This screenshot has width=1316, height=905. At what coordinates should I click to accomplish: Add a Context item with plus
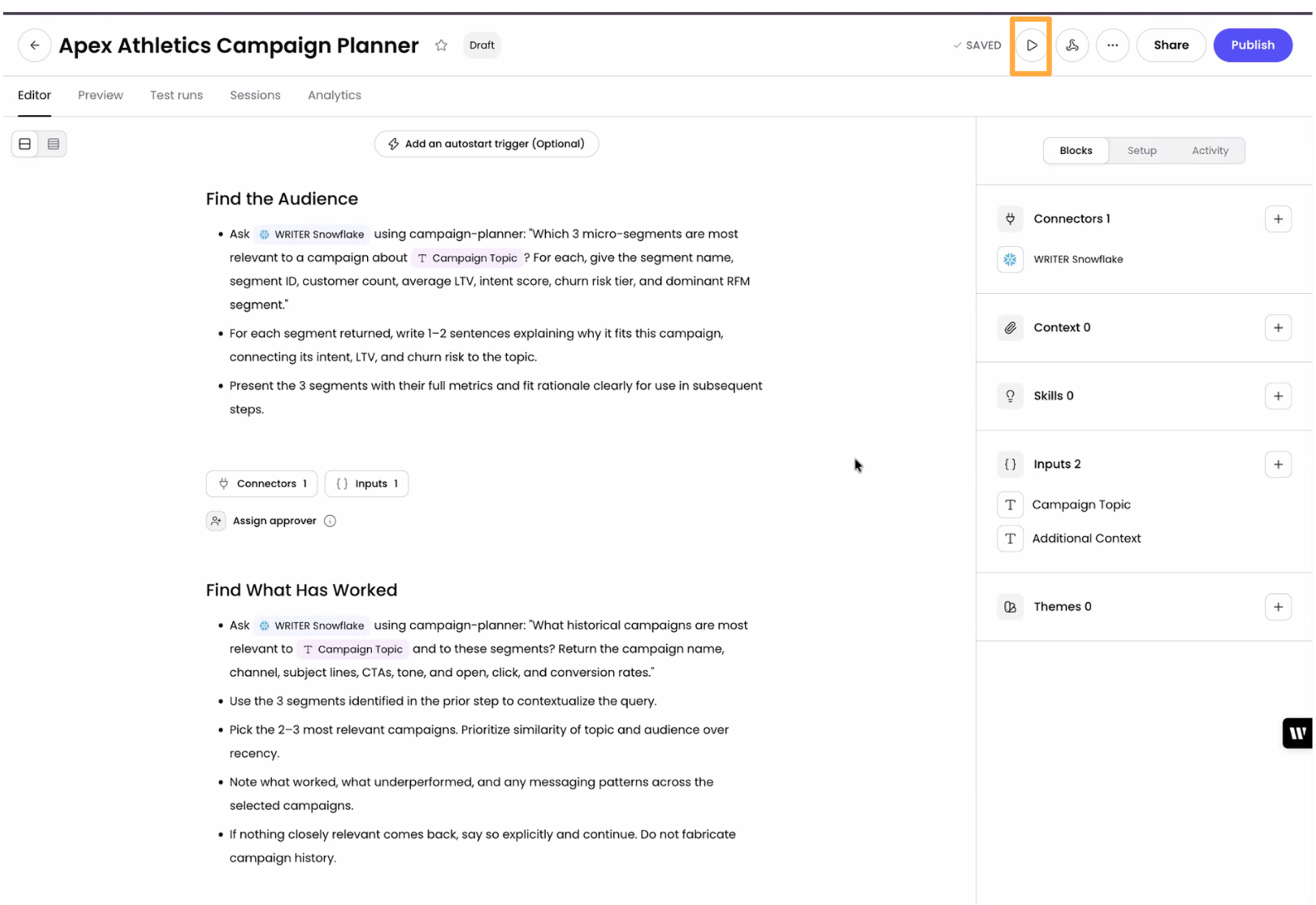1278,327
